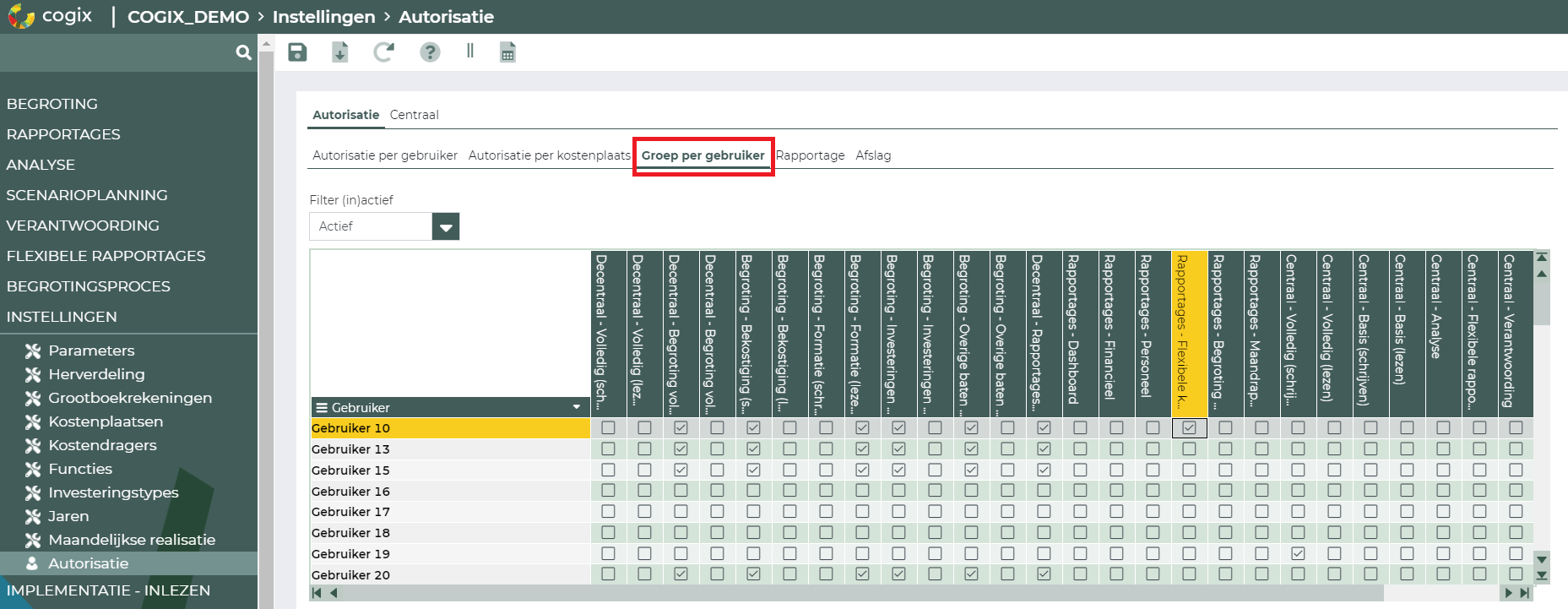This screenshot has width=1568, height=609.
Task: Click the save disk icon in toolbar
Action: [297, 52]
